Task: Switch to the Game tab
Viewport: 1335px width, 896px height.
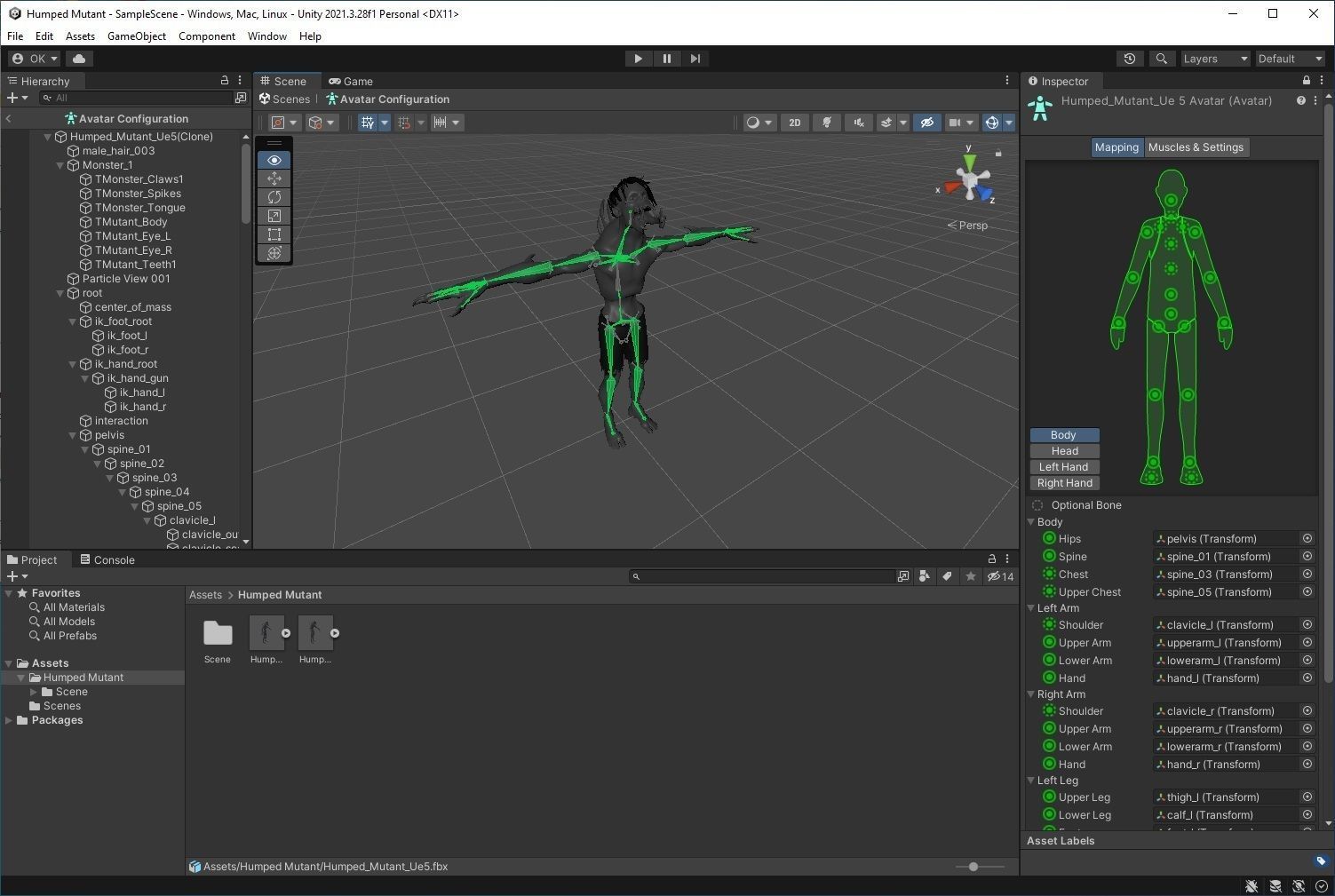Action: tap(351, 81)
